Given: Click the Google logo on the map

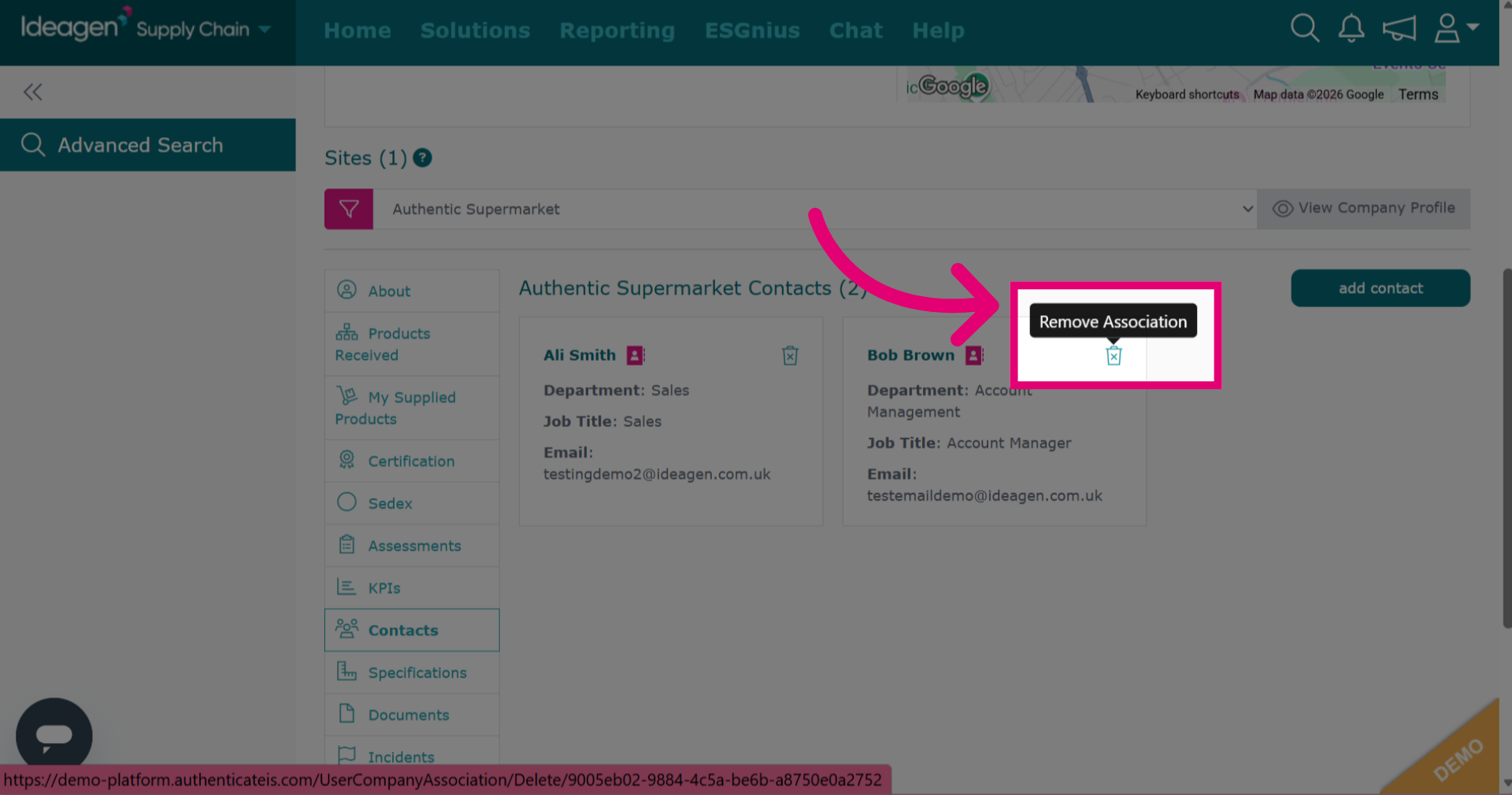Looking at the screenshot, I should pyautogui.click(x=953, y=86).
